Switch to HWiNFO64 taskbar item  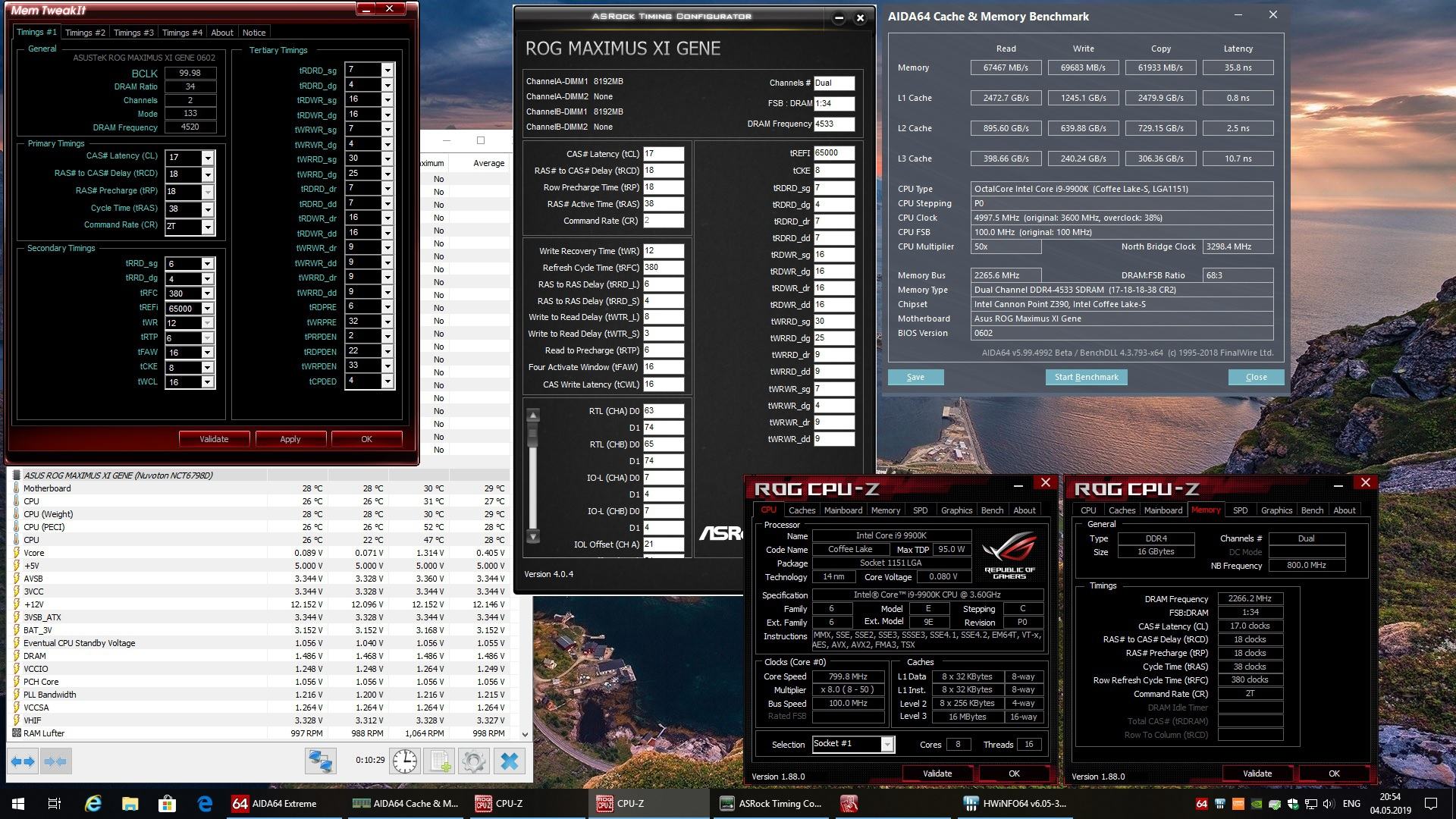pyautogui.click(x=1015, y=804)
